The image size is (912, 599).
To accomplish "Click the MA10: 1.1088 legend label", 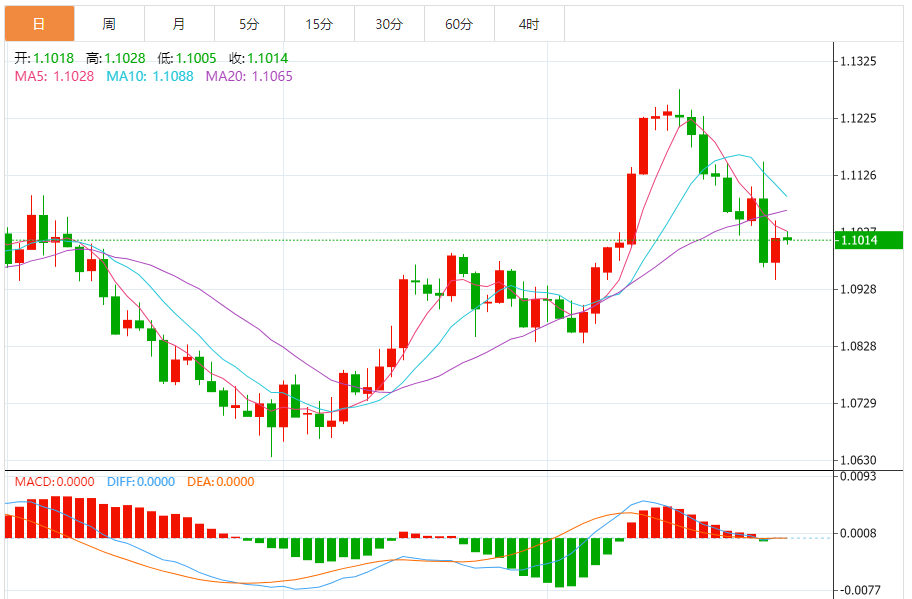I will click(149, 76).
